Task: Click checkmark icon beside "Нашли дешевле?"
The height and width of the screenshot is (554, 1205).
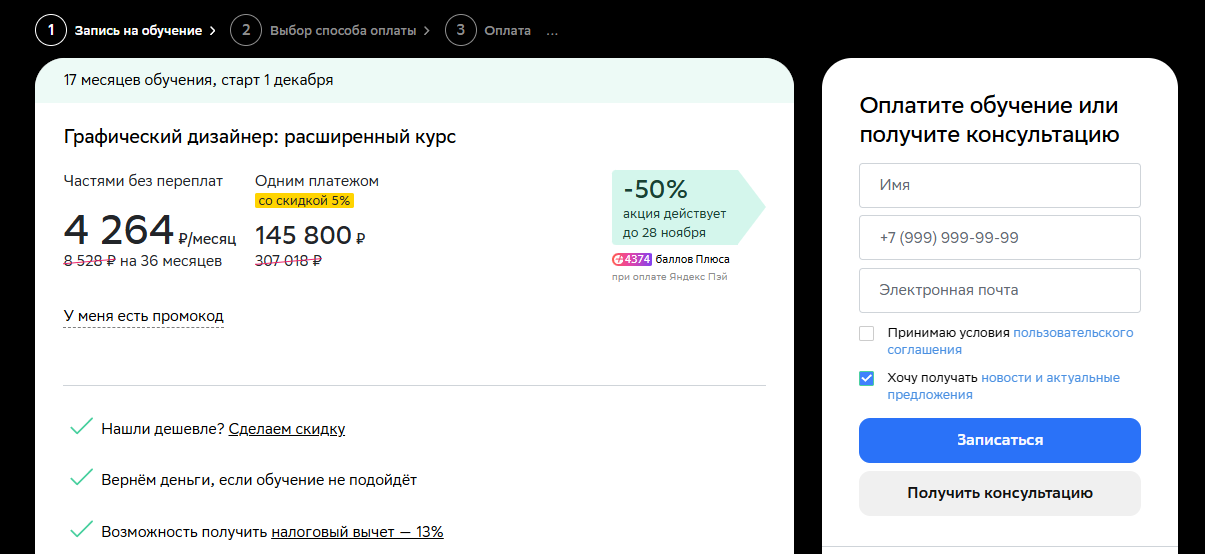Action: (x=82, y=428)
